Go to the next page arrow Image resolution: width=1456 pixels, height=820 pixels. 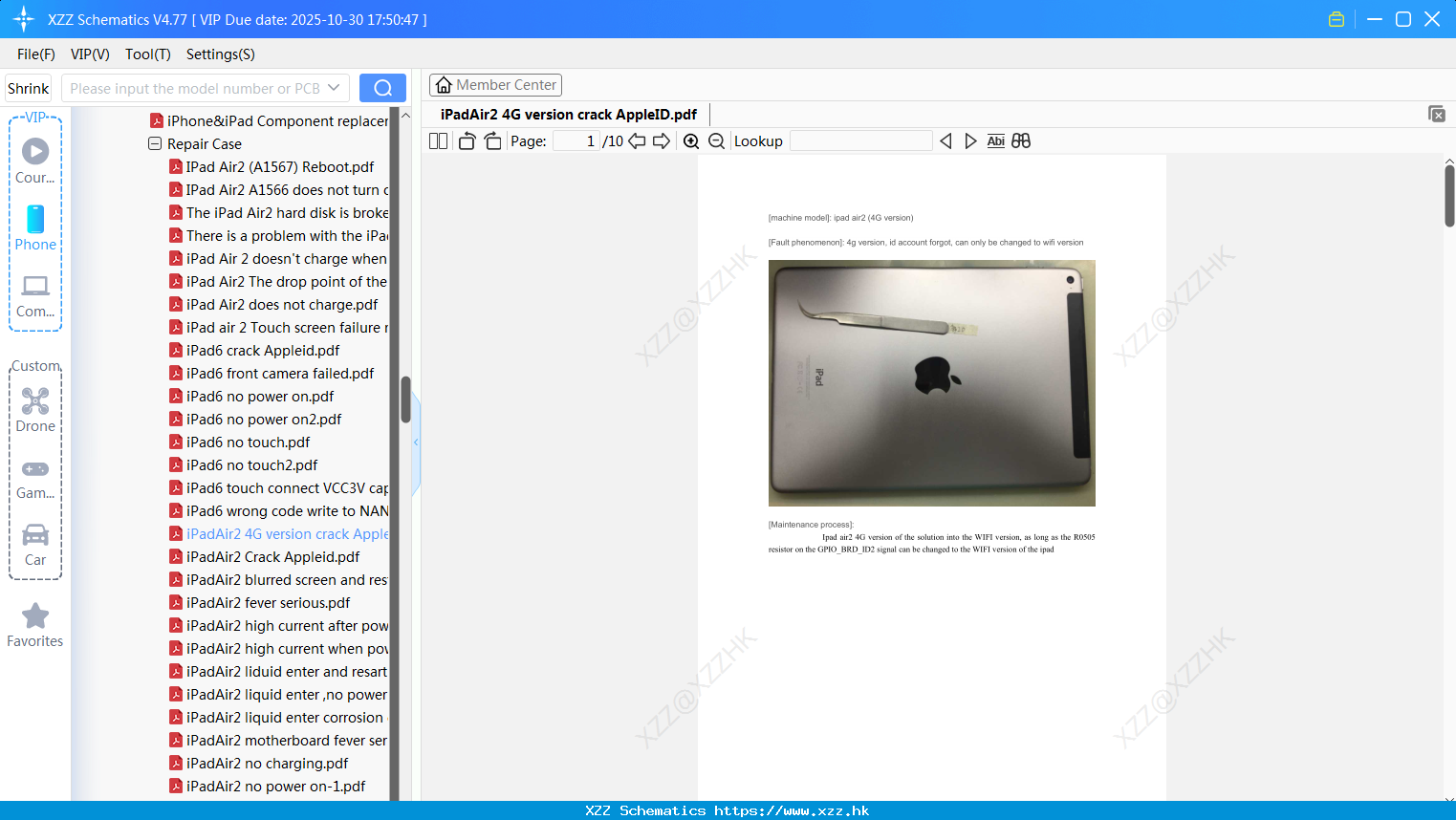click(662, 141)
